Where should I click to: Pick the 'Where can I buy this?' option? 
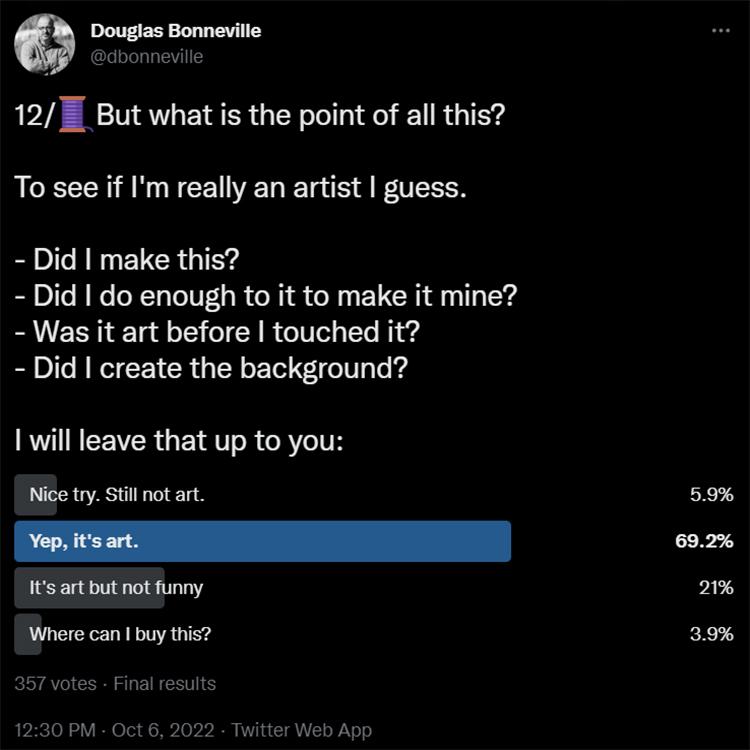(x=120, y=634)
